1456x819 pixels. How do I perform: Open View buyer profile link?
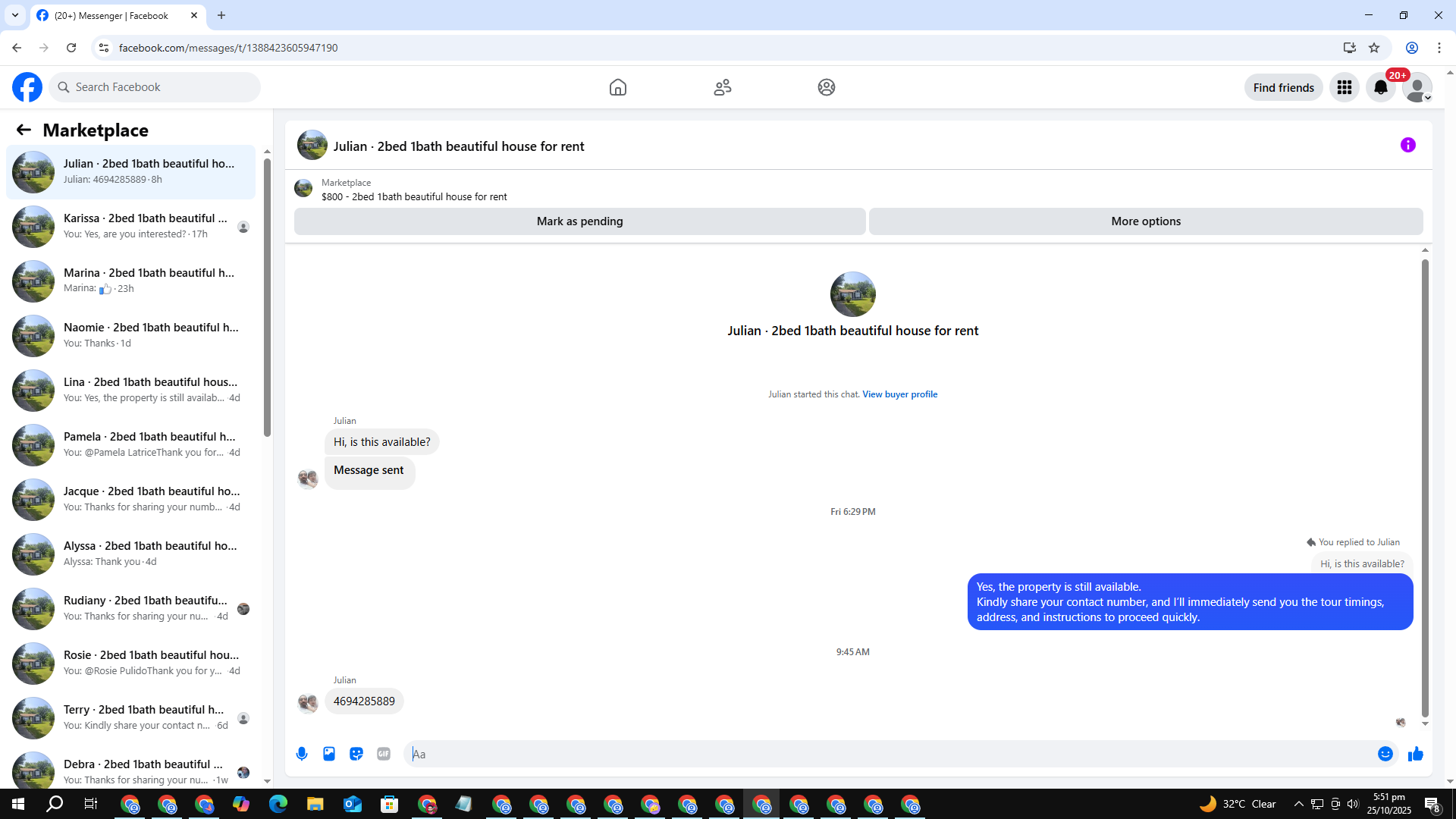coord(899,394)
